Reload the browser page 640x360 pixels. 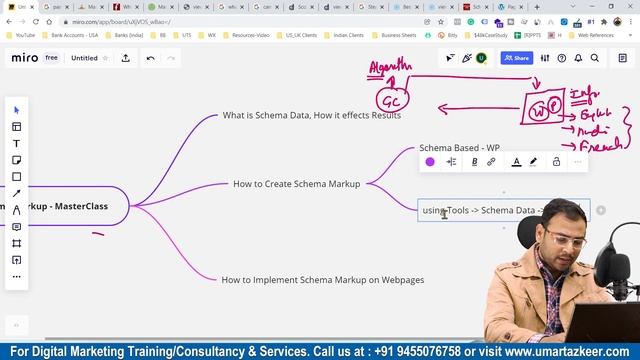[36, 22]
